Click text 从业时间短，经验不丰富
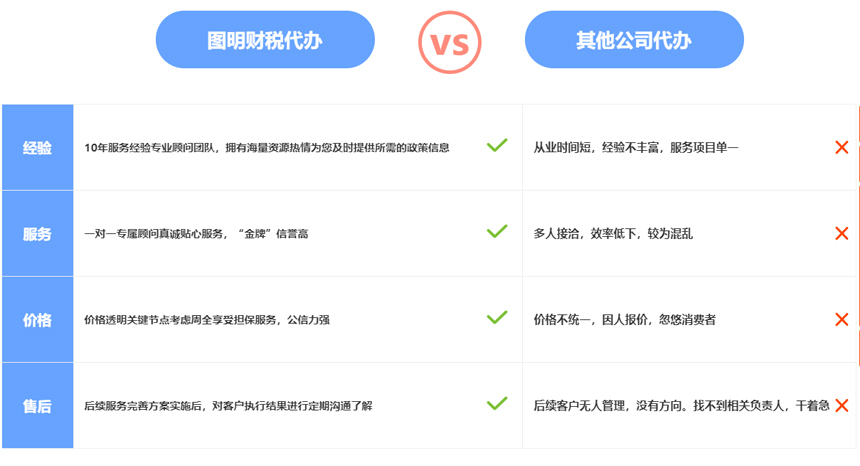The height and width of the screenshot is (466, 860). [596, 147]
